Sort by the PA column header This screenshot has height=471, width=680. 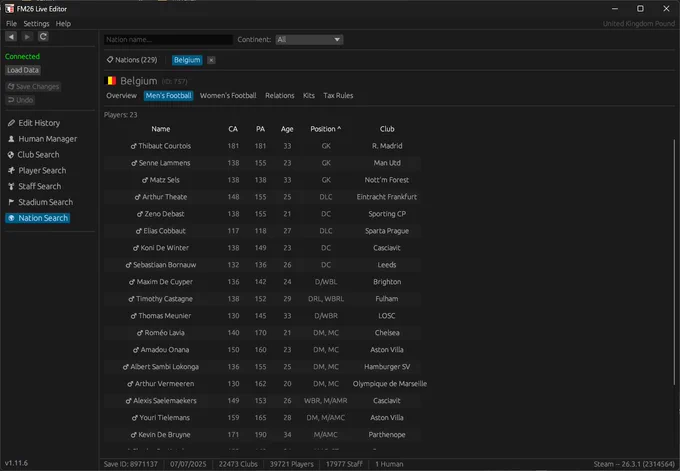260,129
